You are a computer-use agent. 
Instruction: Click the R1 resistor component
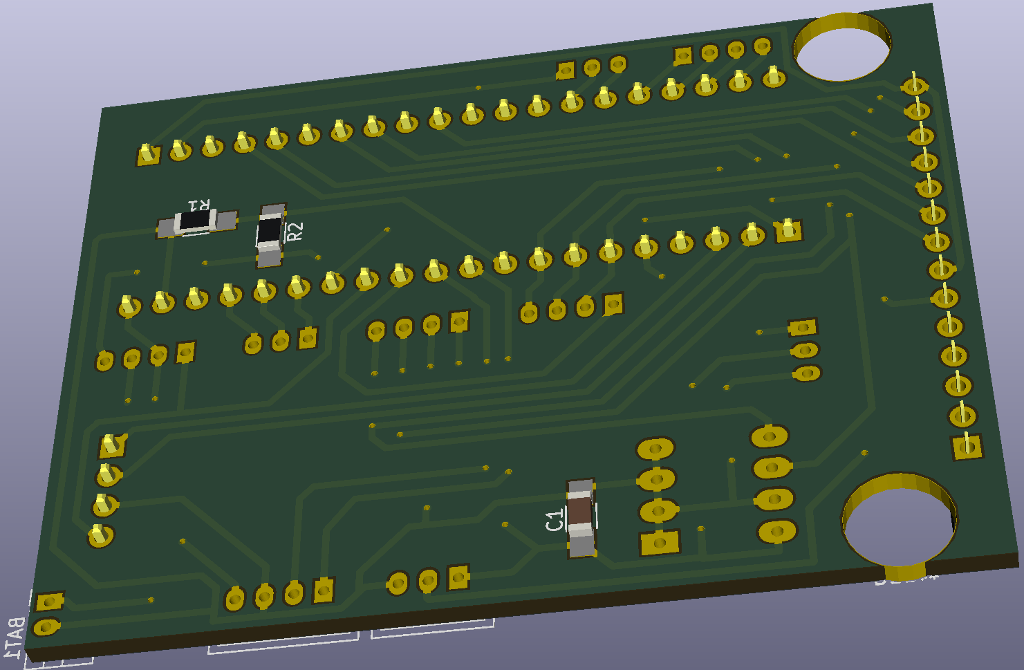click(197, 220)
